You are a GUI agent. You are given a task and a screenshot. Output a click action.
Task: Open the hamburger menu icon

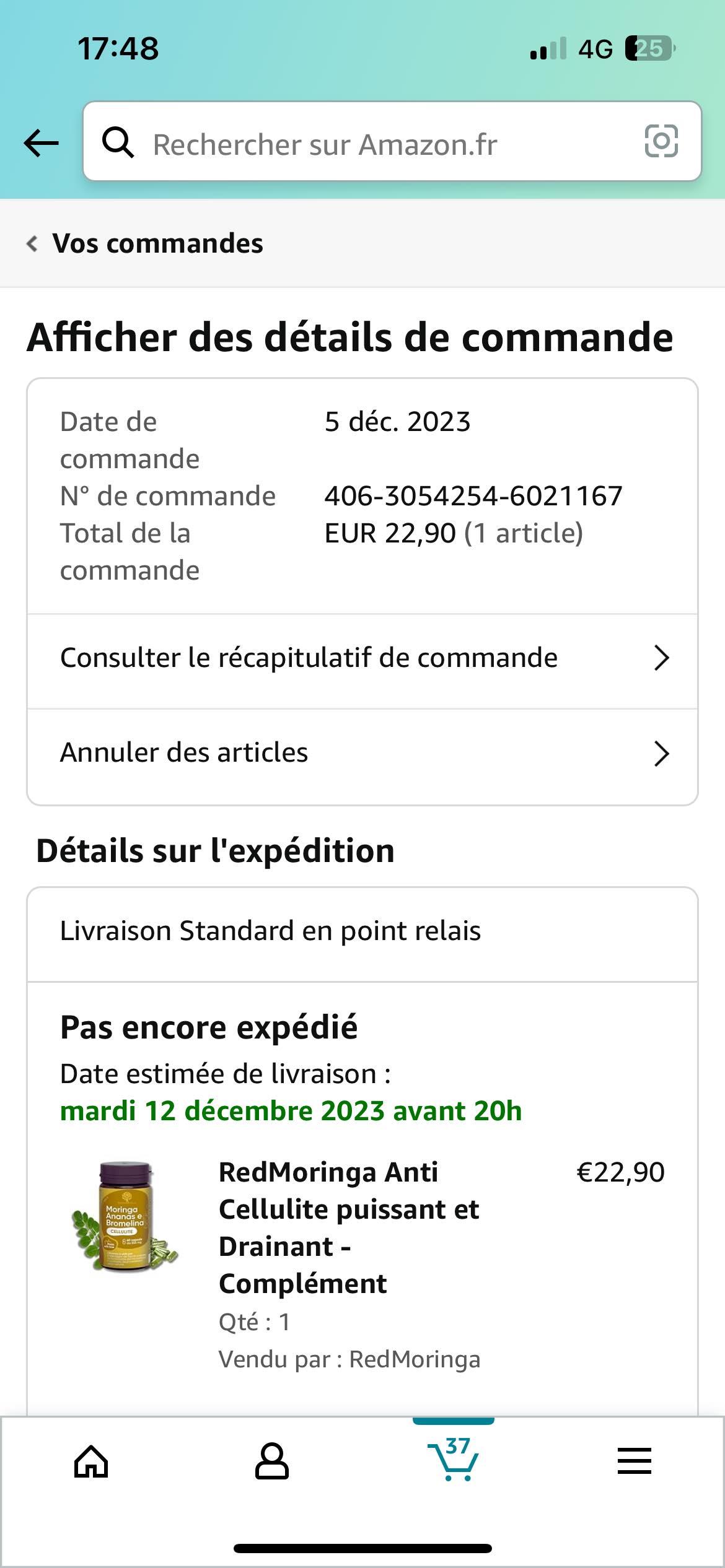pyautogui.click(x=634, y=1461)
